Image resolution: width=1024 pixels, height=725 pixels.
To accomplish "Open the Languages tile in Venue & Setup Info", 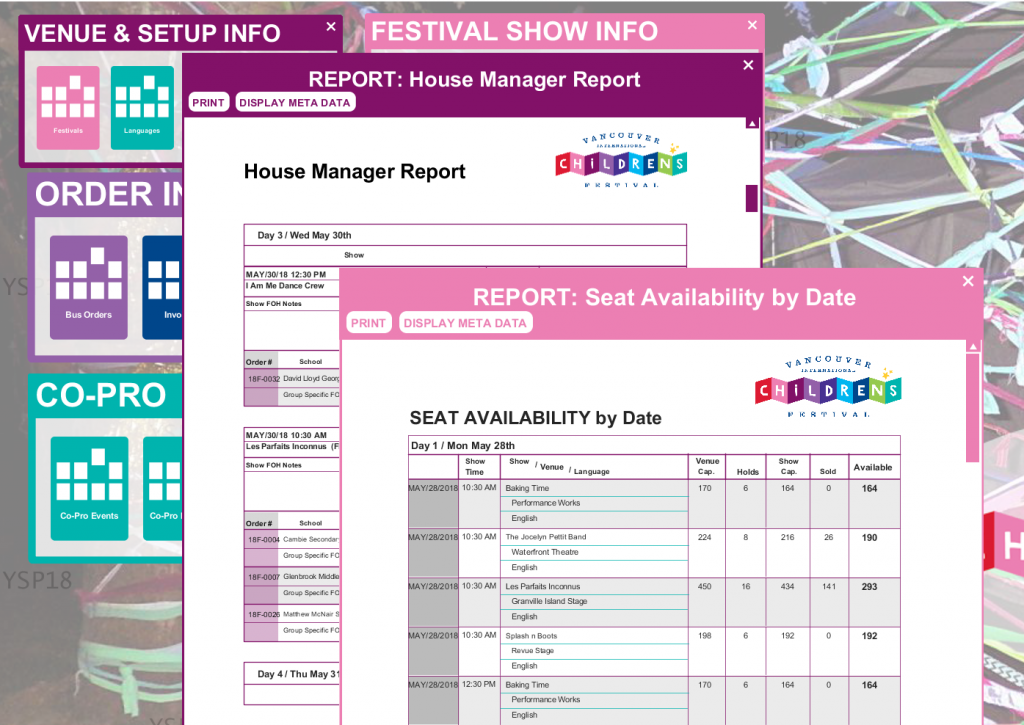I will (142, 108).
